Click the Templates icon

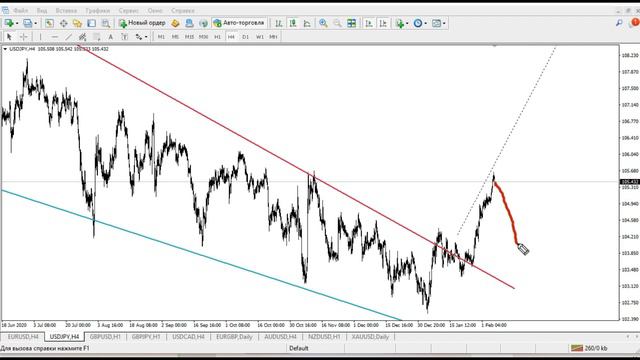tap(436, 23)
